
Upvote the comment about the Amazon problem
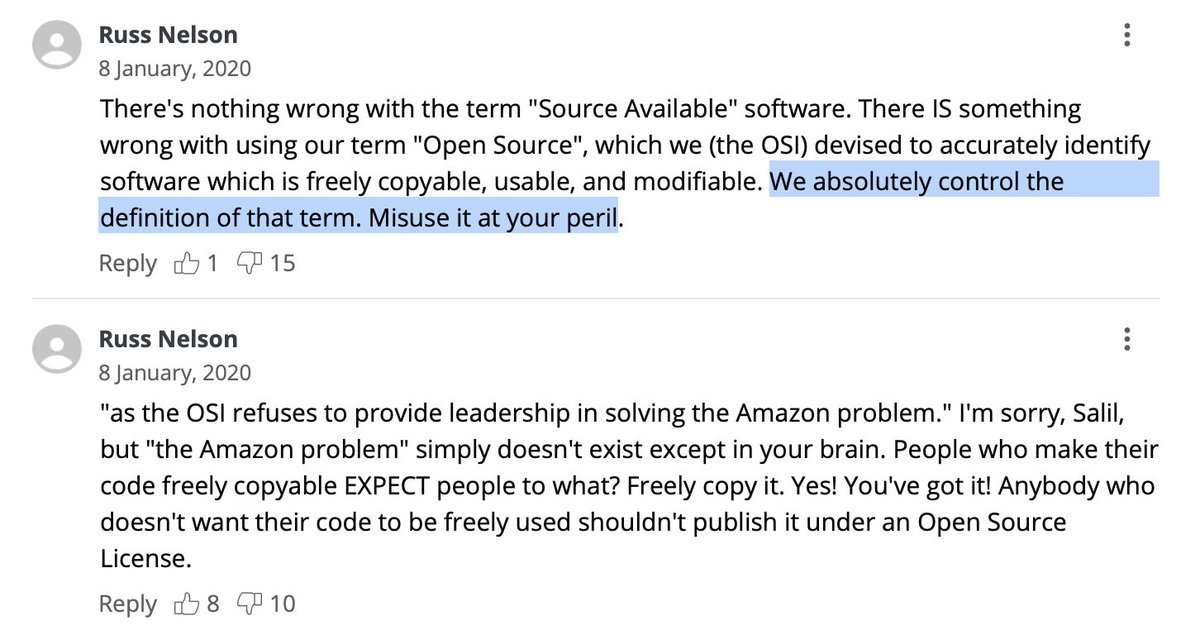[x=187, y=604]
